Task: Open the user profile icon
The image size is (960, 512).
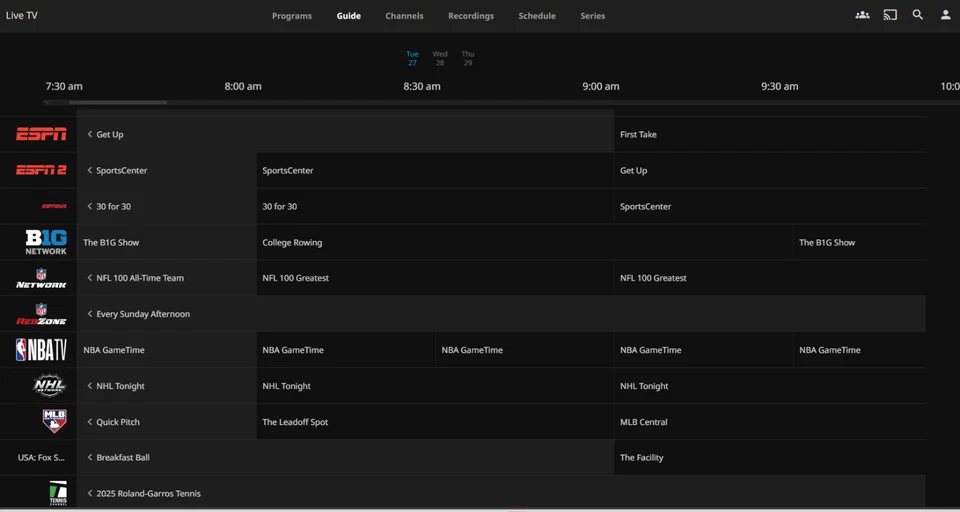Action: click(x=945, y=15)
